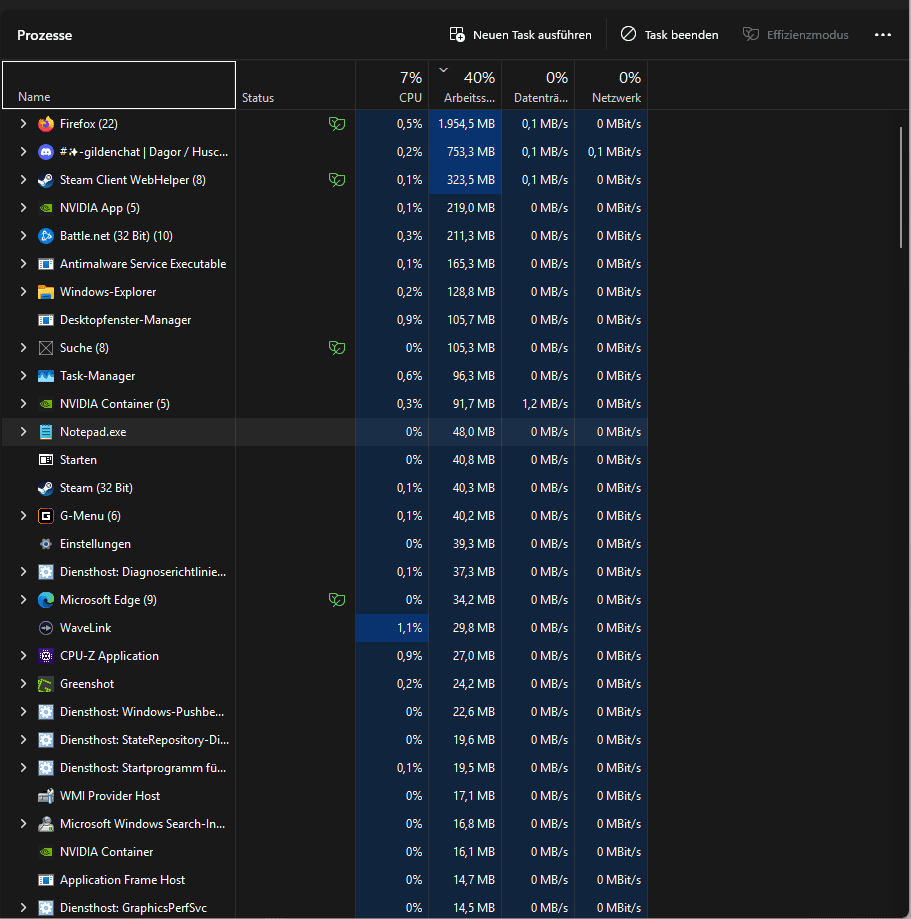The width and height of the screenshot is (911, 919).
Task: Expand the Steam Client WebHelper group
Action: [x=23, y=180]
